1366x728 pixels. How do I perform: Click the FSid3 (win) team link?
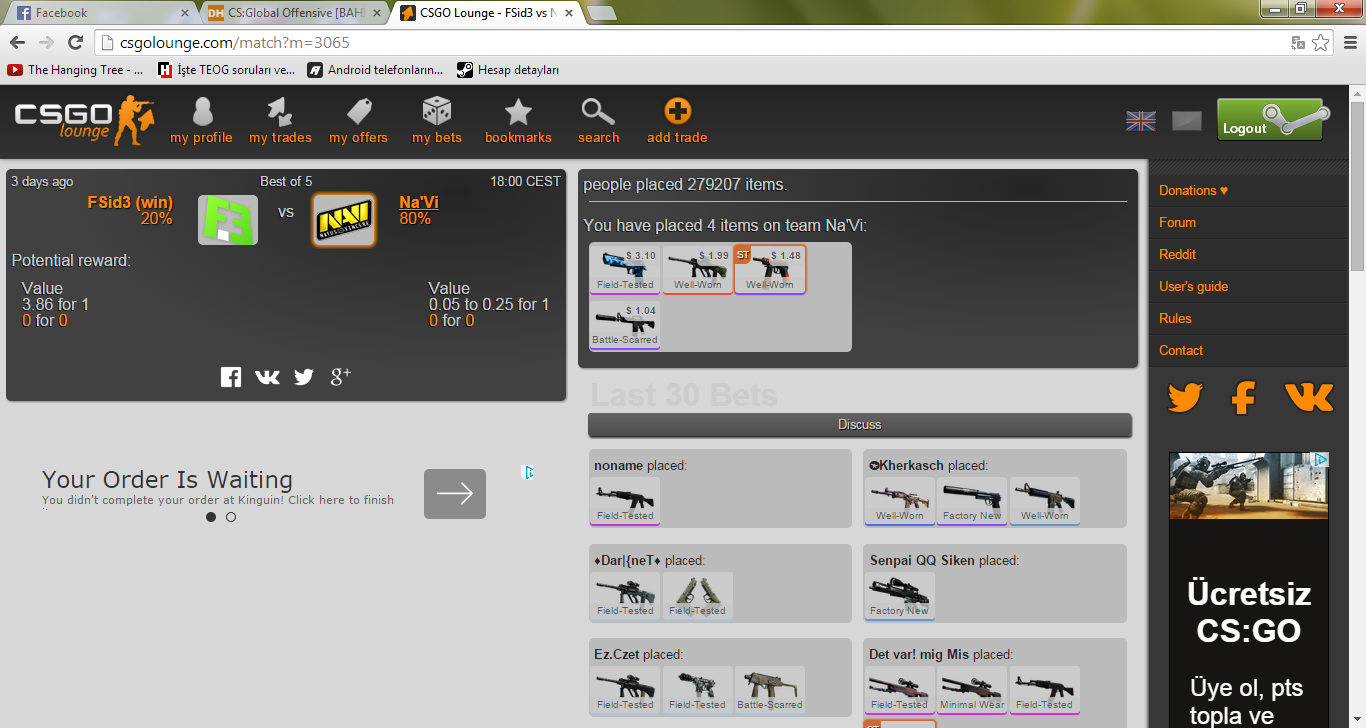[x=130, y=203]
